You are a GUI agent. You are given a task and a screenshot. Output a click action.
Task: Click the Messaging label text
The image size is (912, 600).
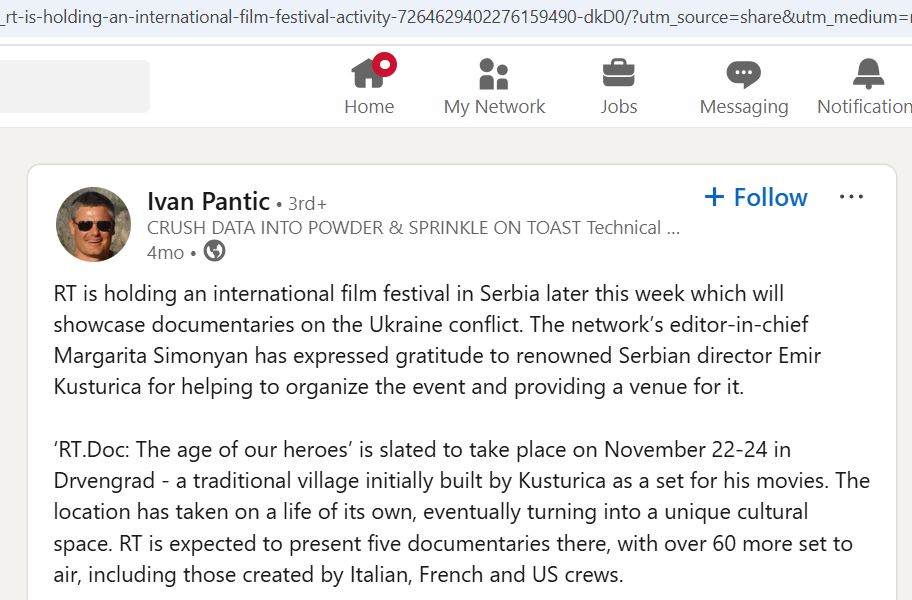[744, 108]
